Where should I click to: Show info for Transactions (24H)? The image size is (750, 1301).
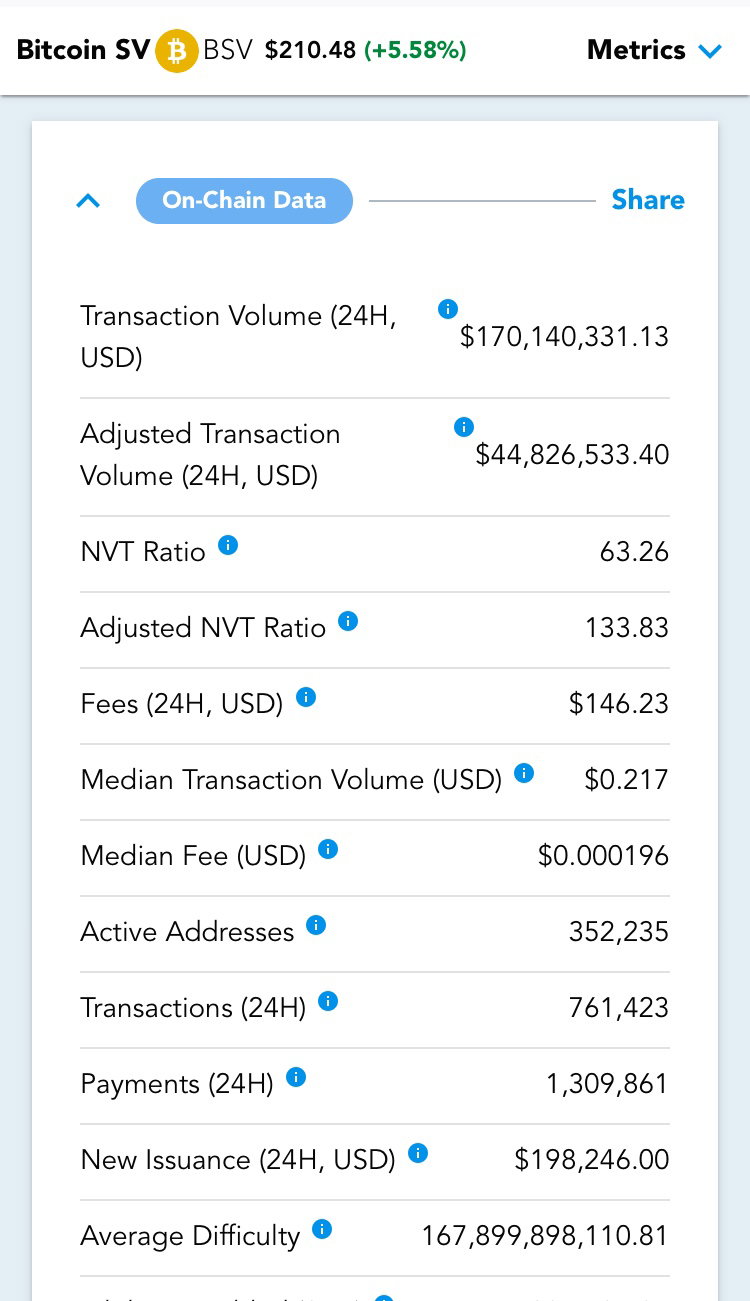[328, 1001]
